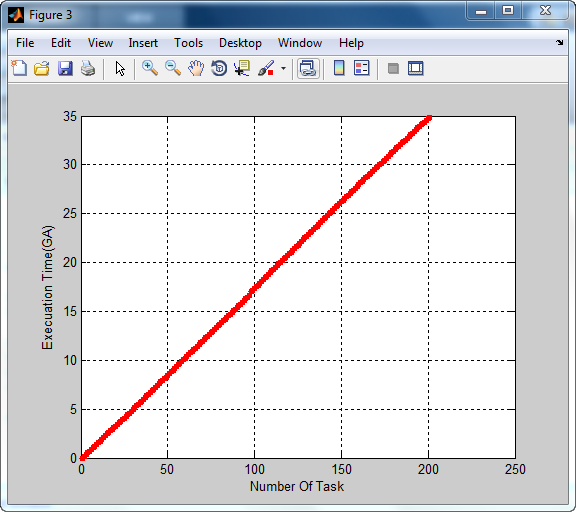Insert a legend from the toolbar
Viewport: 576px width, 512px height.
click(361, 68)
